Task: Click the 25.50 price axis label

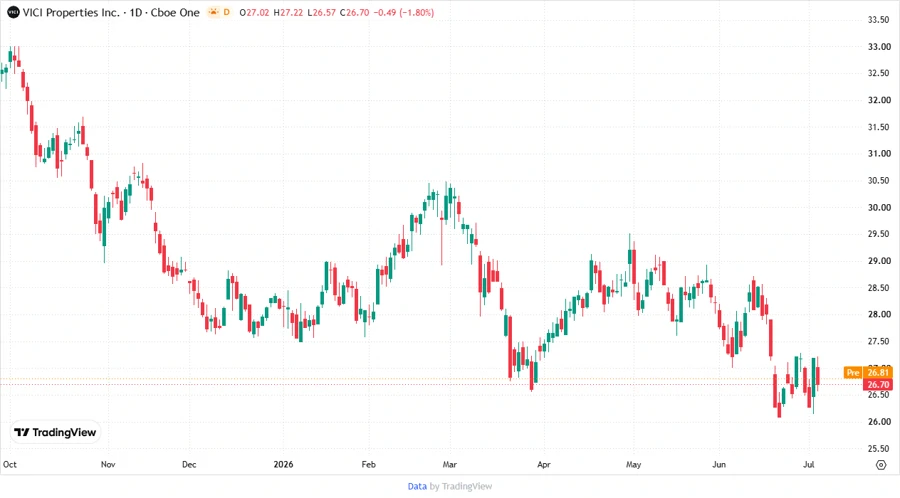Action: pyautogui.click(x=879, y=449)
